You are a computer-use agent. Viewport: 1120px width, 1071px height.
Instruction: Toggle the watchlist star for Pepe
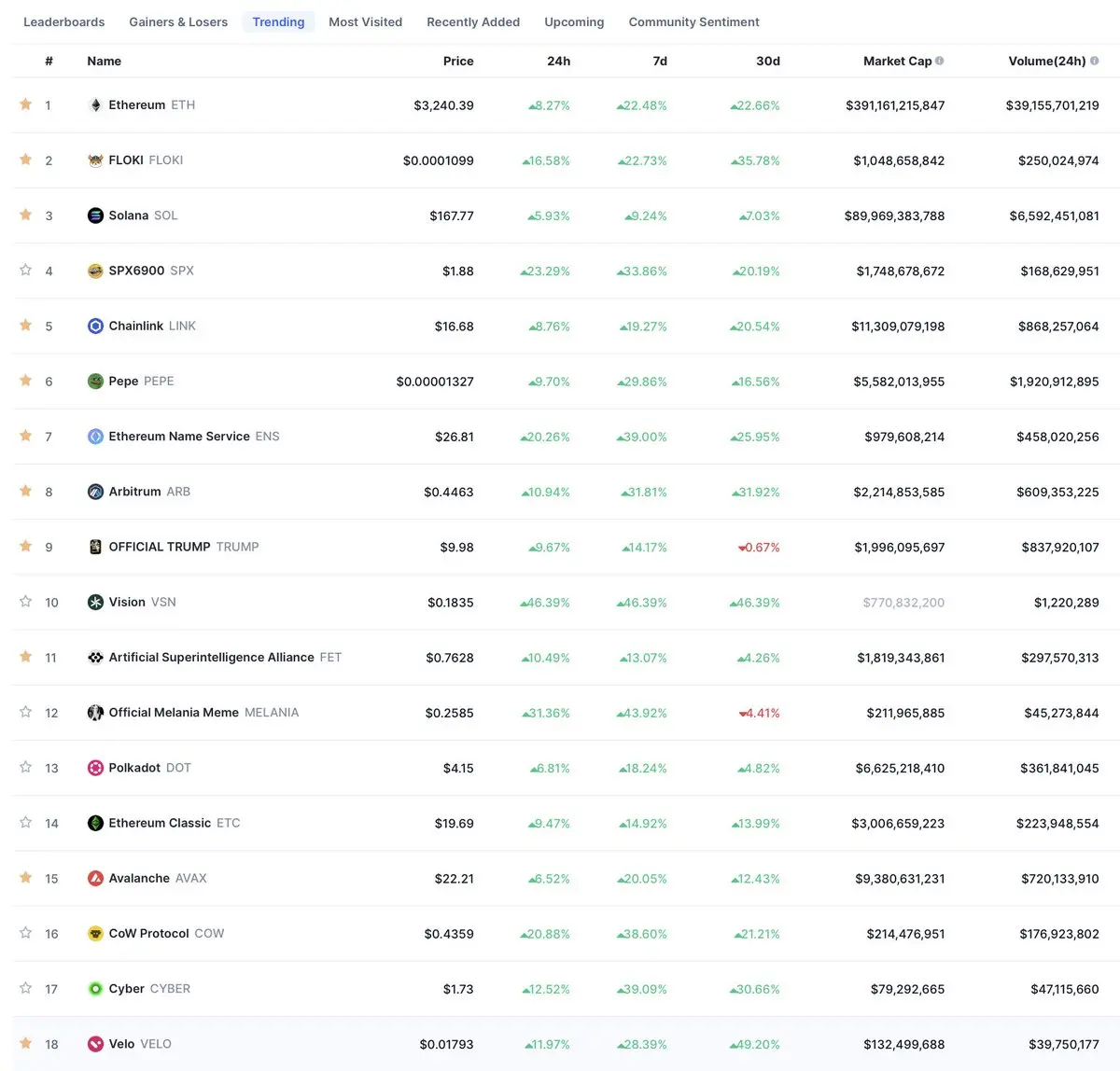click(x=26, y=380)
